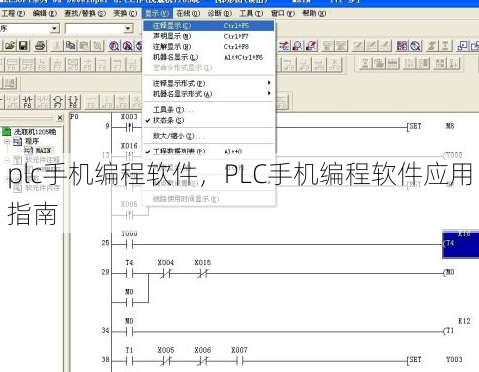Click the copy icon in the toolbar
479x372 pixels.
point(70,46)
